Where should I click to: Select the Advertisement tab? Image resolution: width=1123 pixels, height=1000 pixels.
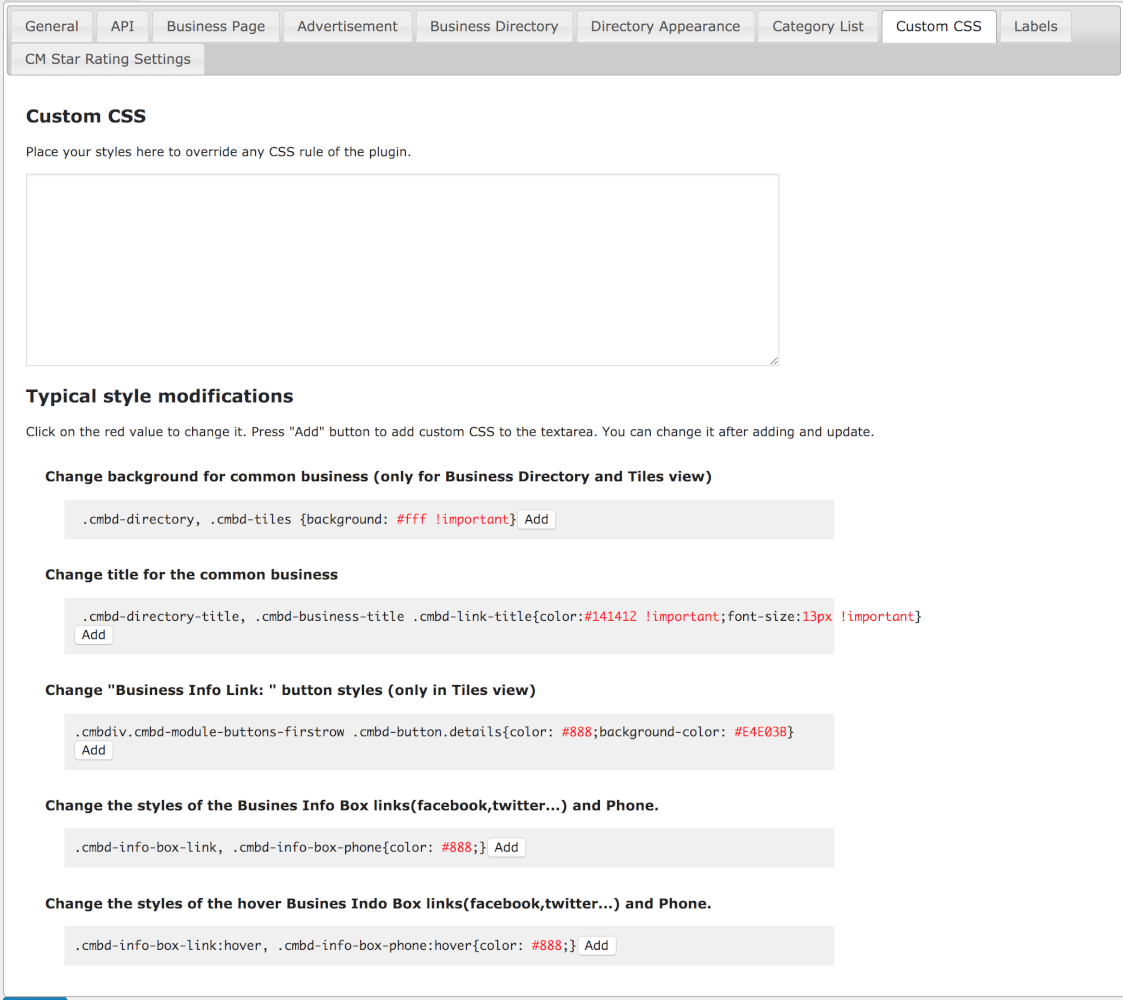pos(347,26)
